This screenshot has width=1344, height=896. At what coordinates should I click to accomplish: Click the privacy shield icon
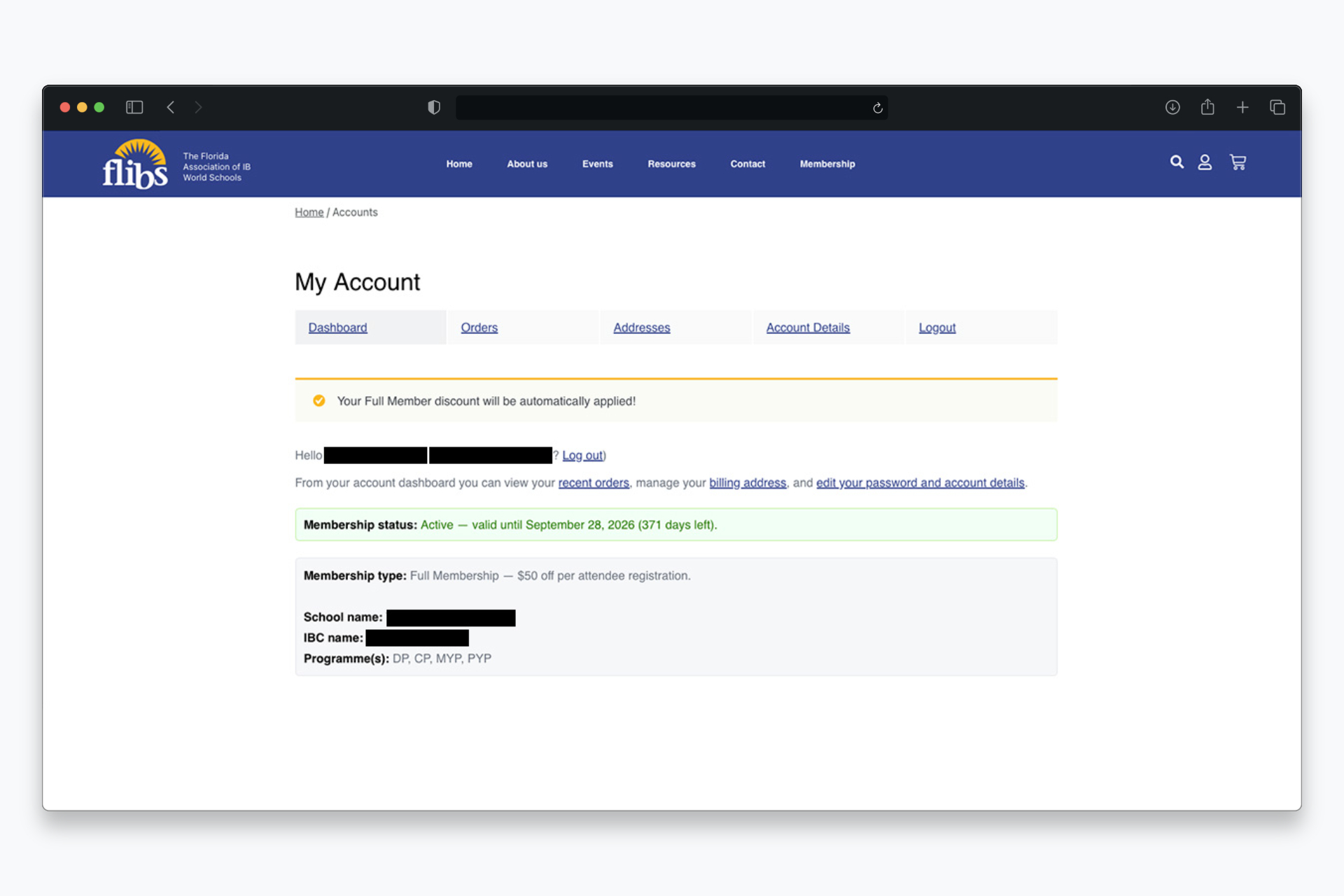point(434,107)
